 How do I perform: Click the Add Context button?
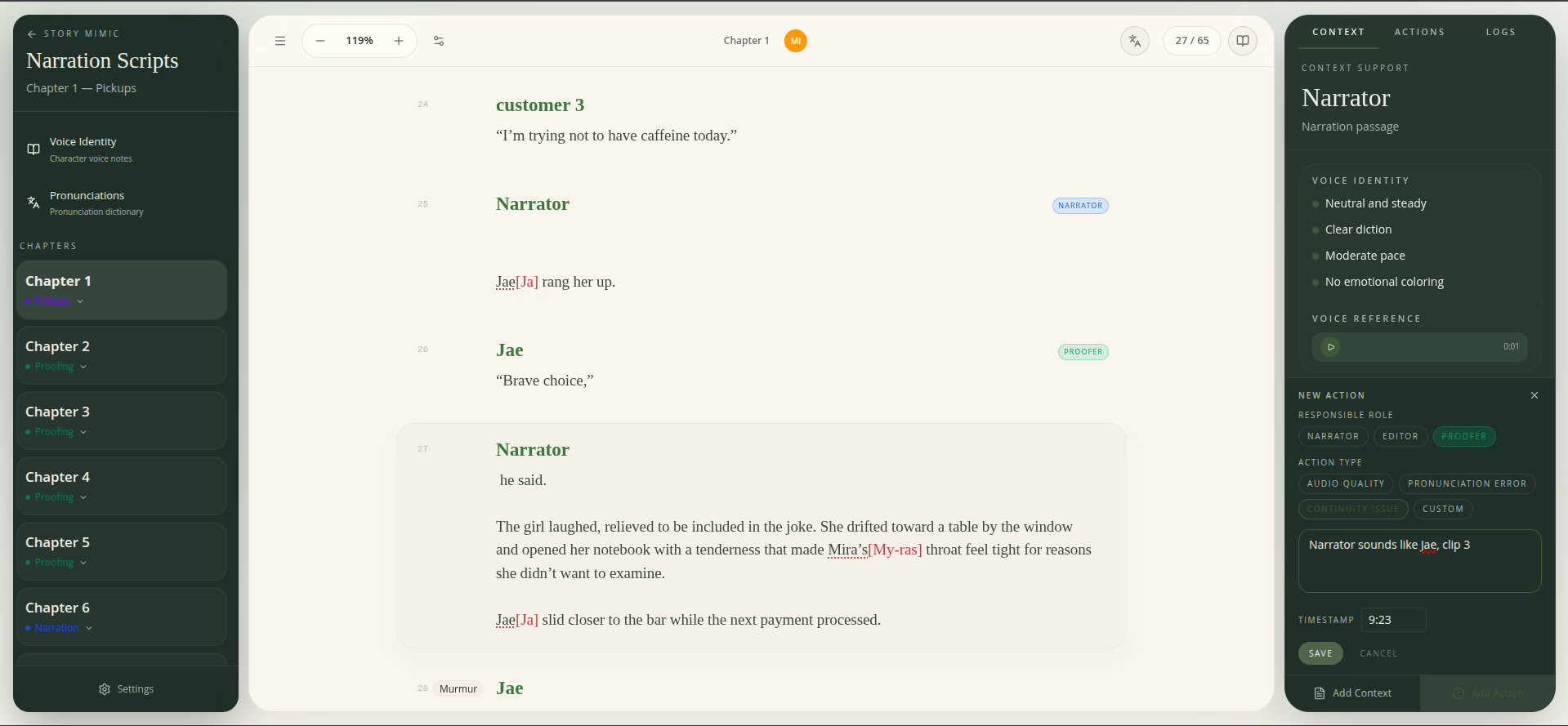coord(1352,693)
